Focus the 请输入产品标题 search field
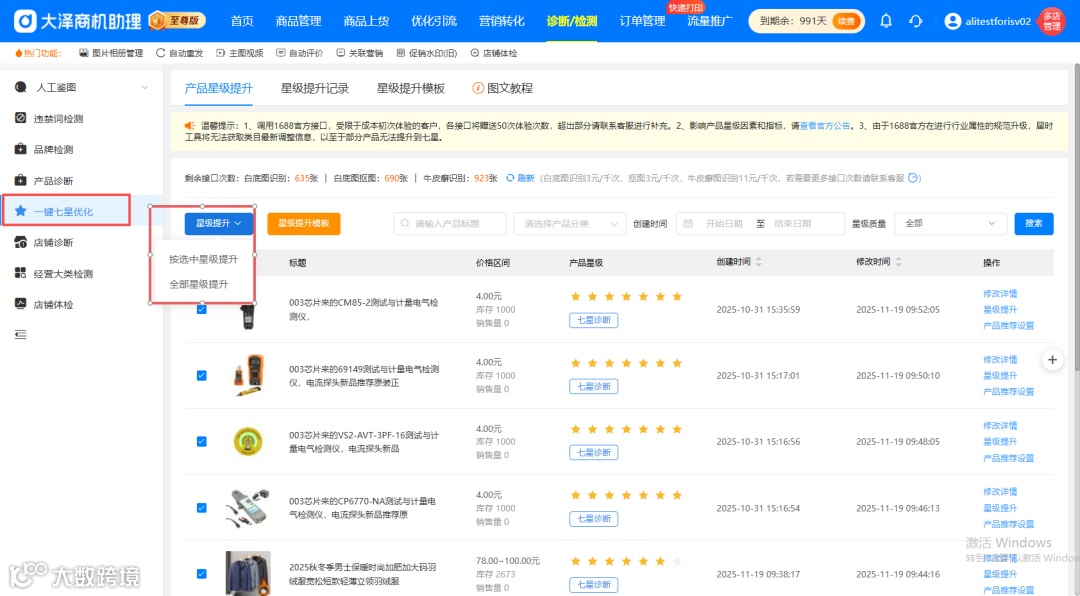The height and width of the screenshot is (596, 1080). [x=450, y=224]
